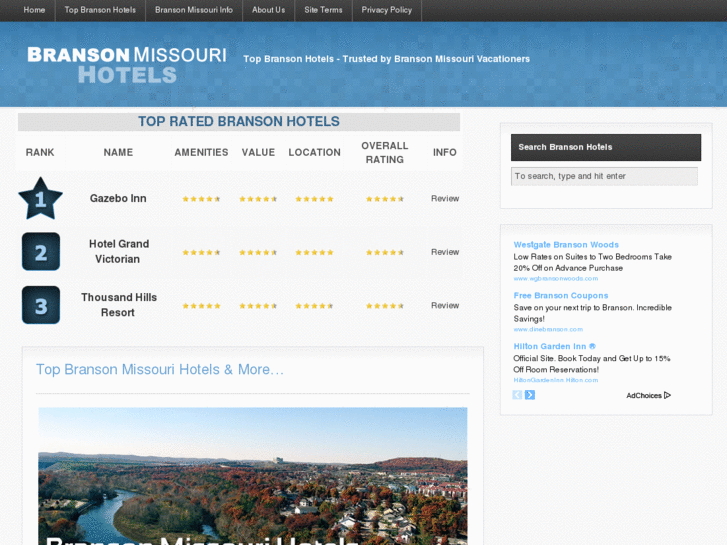Image resolution: width=727 pixels, height=545 pixels.
Task: Open Hilton Garden Inn ad link
Action: 555,346
